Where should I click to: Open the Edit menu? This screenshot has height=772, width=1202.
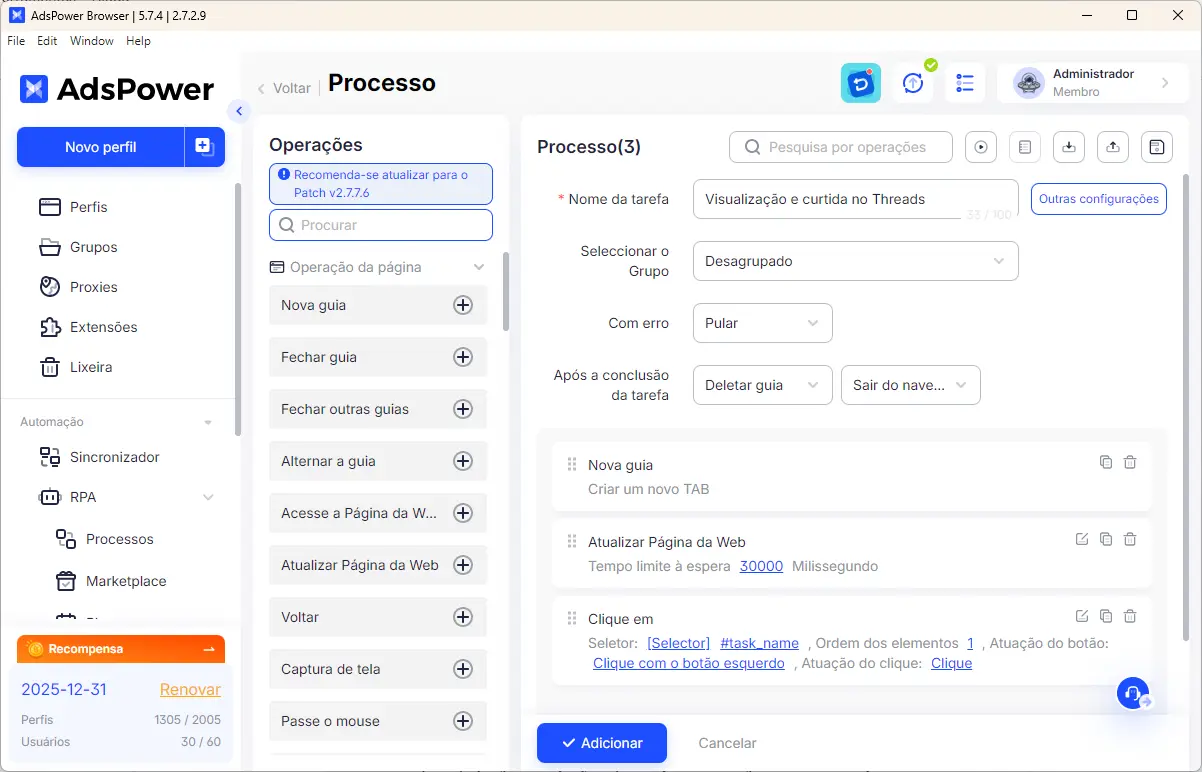[x=47, y=41]
